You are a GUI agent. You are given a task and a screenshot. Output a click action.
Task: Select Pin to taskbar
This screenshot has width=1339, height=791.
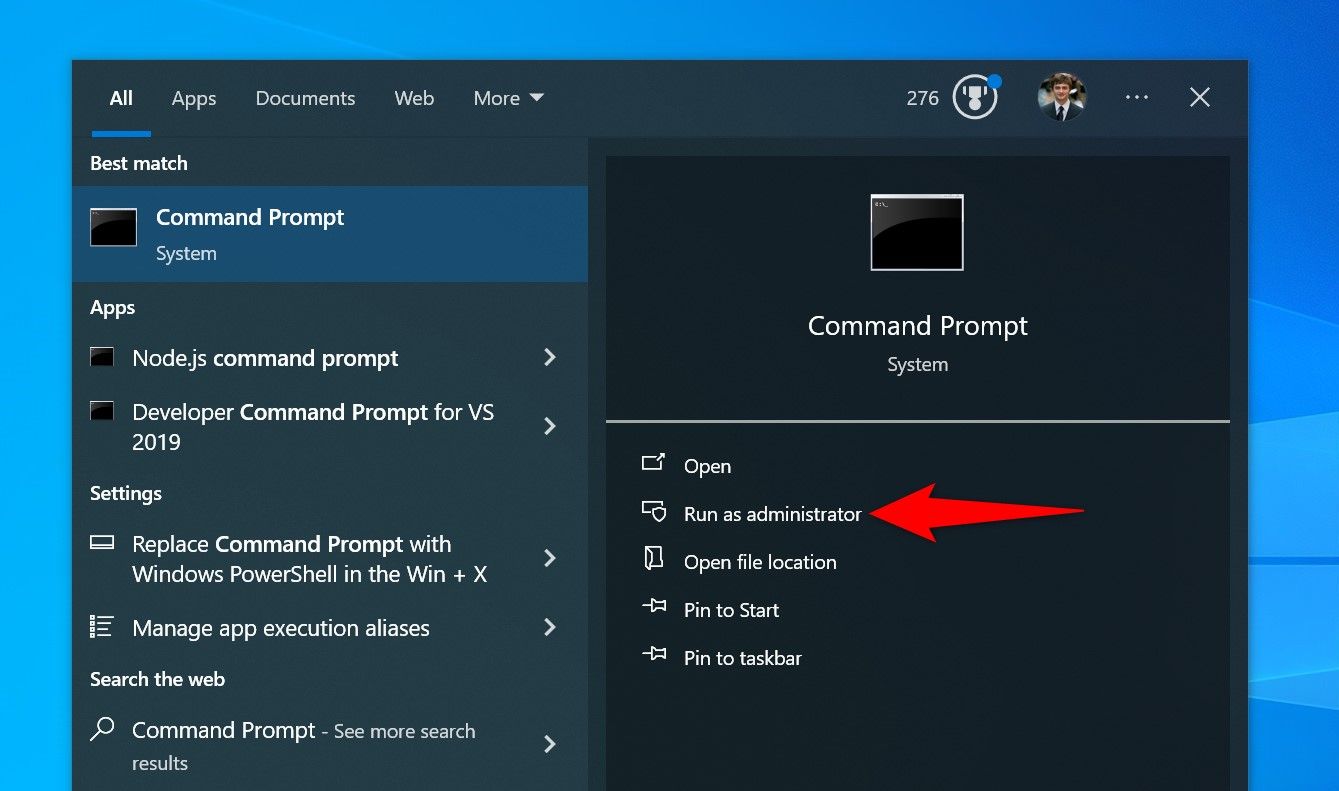click(742, 657)
